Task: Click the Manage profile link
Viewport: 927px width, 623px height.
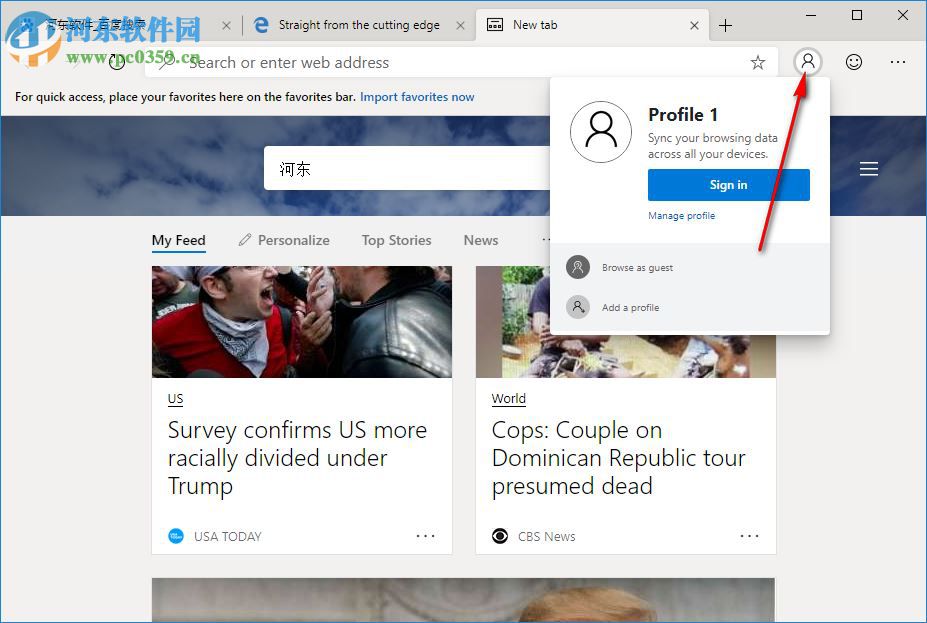Action: (681, 215)
